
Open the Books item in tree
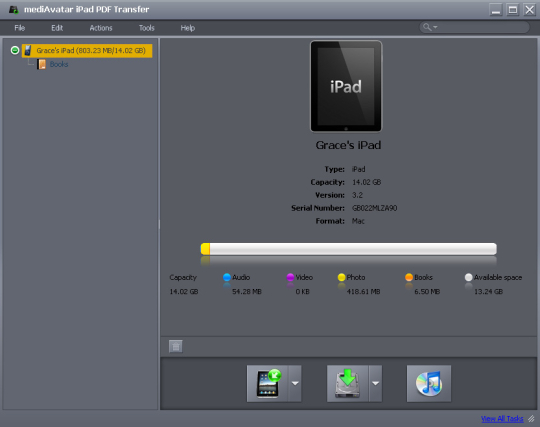point(59,64)
